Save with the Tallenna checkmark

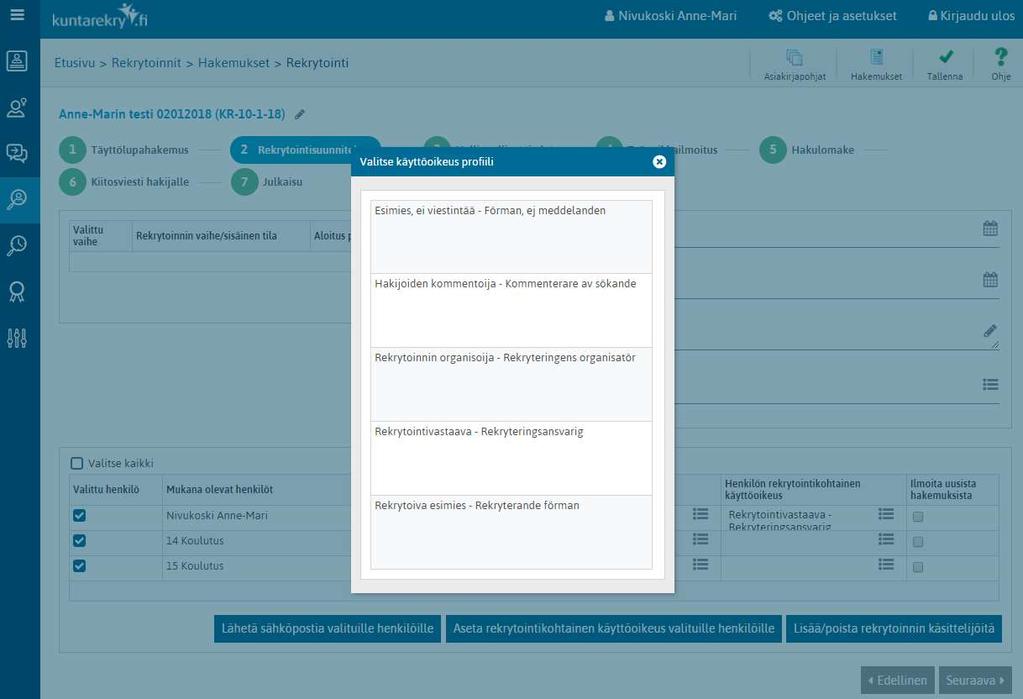[945, 65]
